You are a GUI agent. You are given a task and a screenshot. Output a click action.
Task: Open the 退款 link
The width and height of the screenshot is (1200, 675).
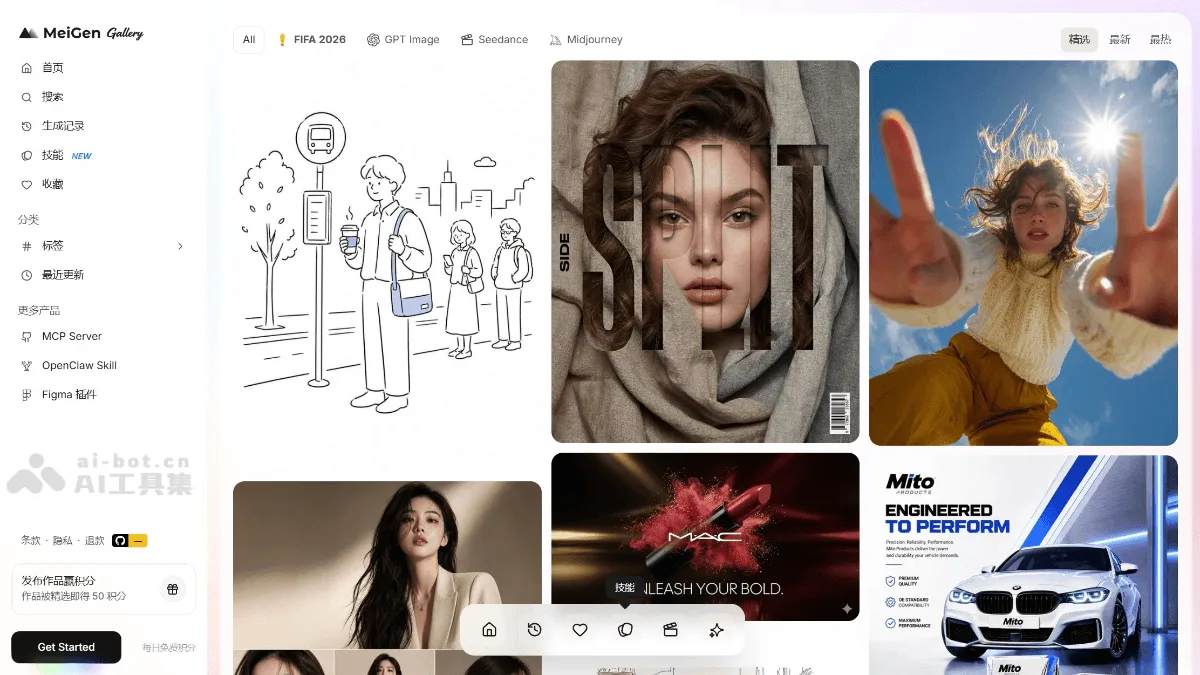(x=95, y=540)
